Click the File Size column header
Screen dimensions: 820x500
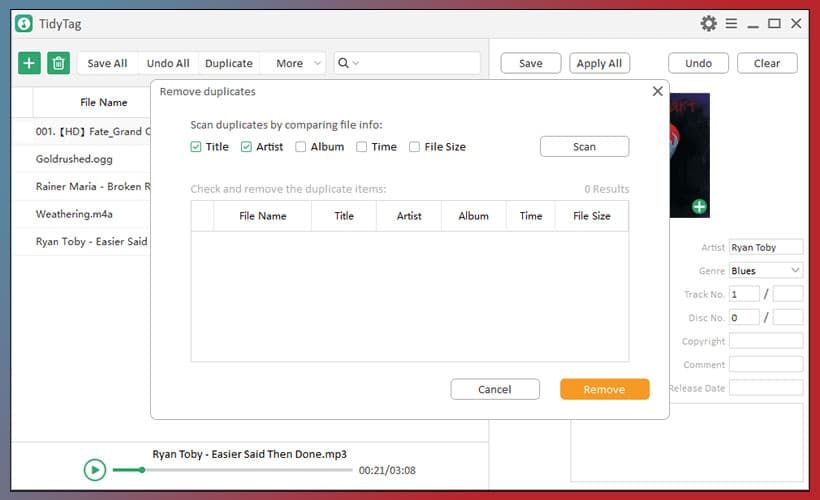click(592, 216)
